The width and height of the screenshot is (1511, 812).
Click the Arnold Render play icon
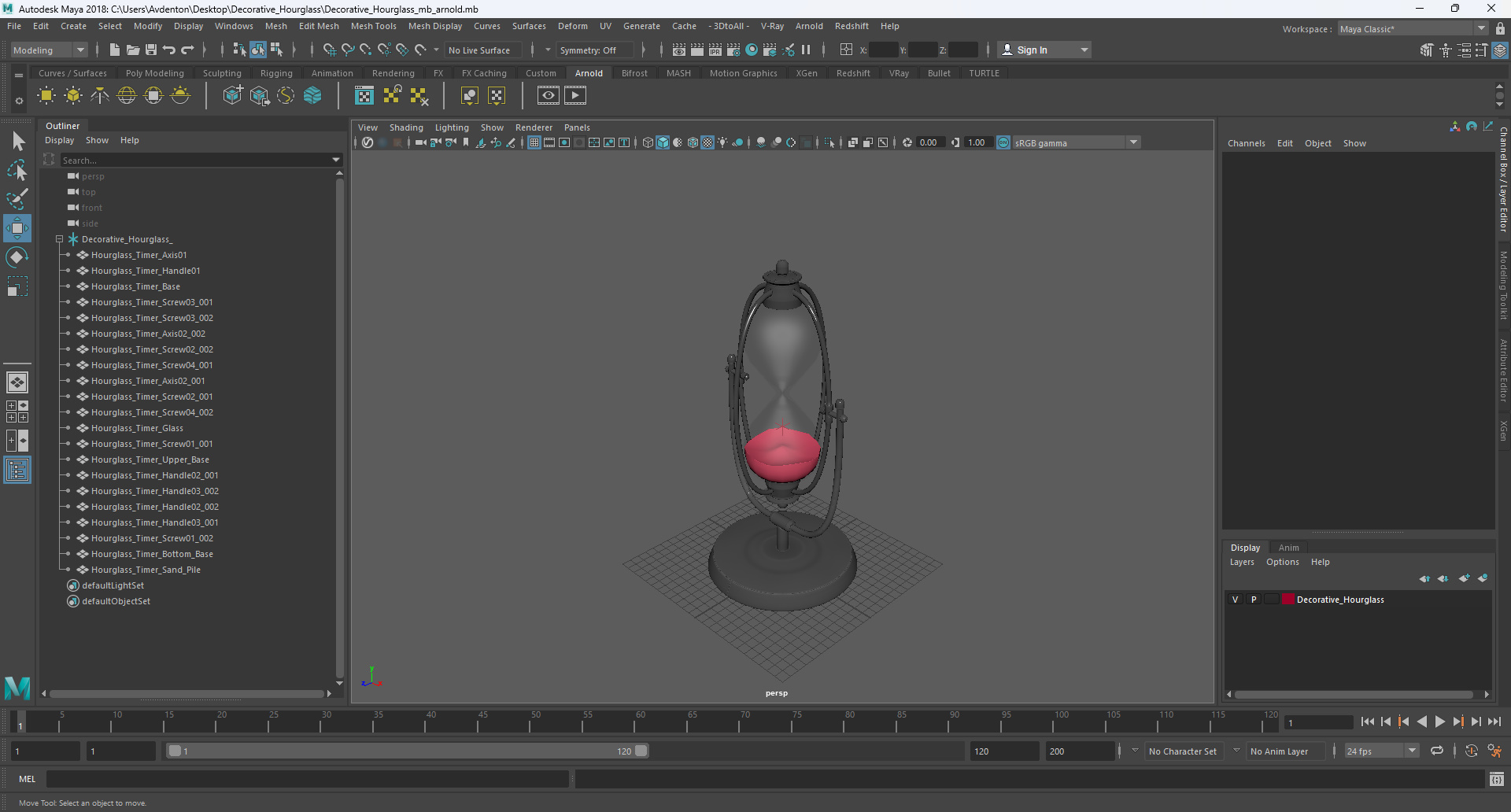pyautogui.click(x=575, y=96)
